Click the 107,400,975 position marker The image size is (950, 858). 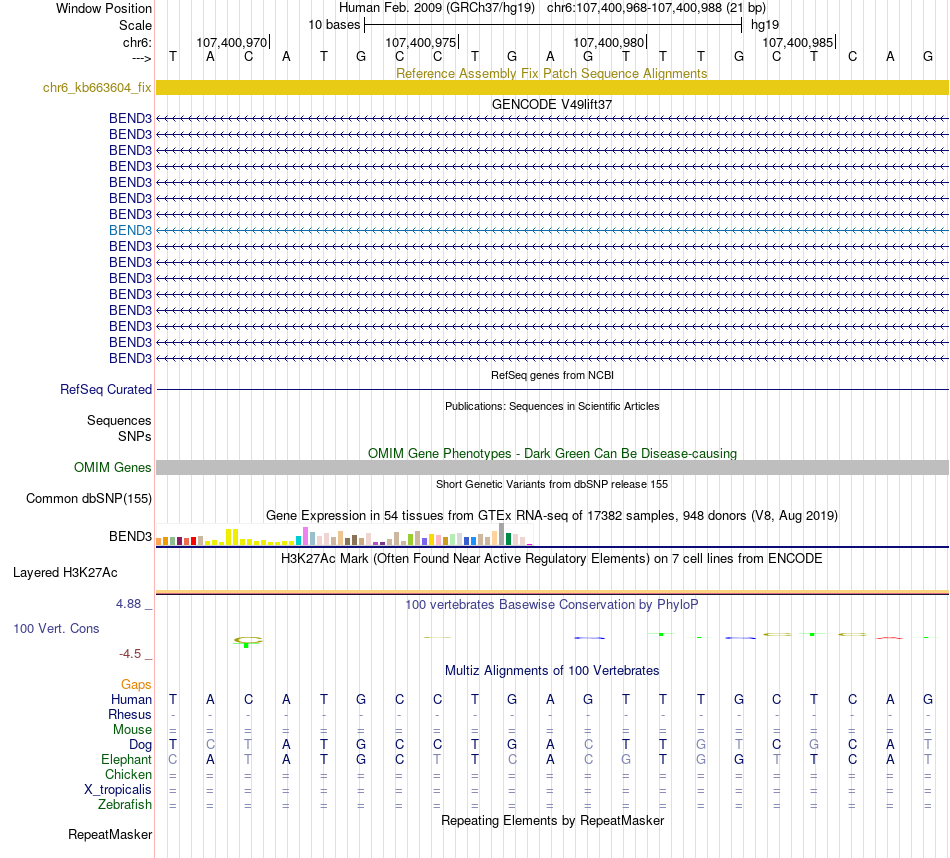pyautogui.click(x=420, y=42)
